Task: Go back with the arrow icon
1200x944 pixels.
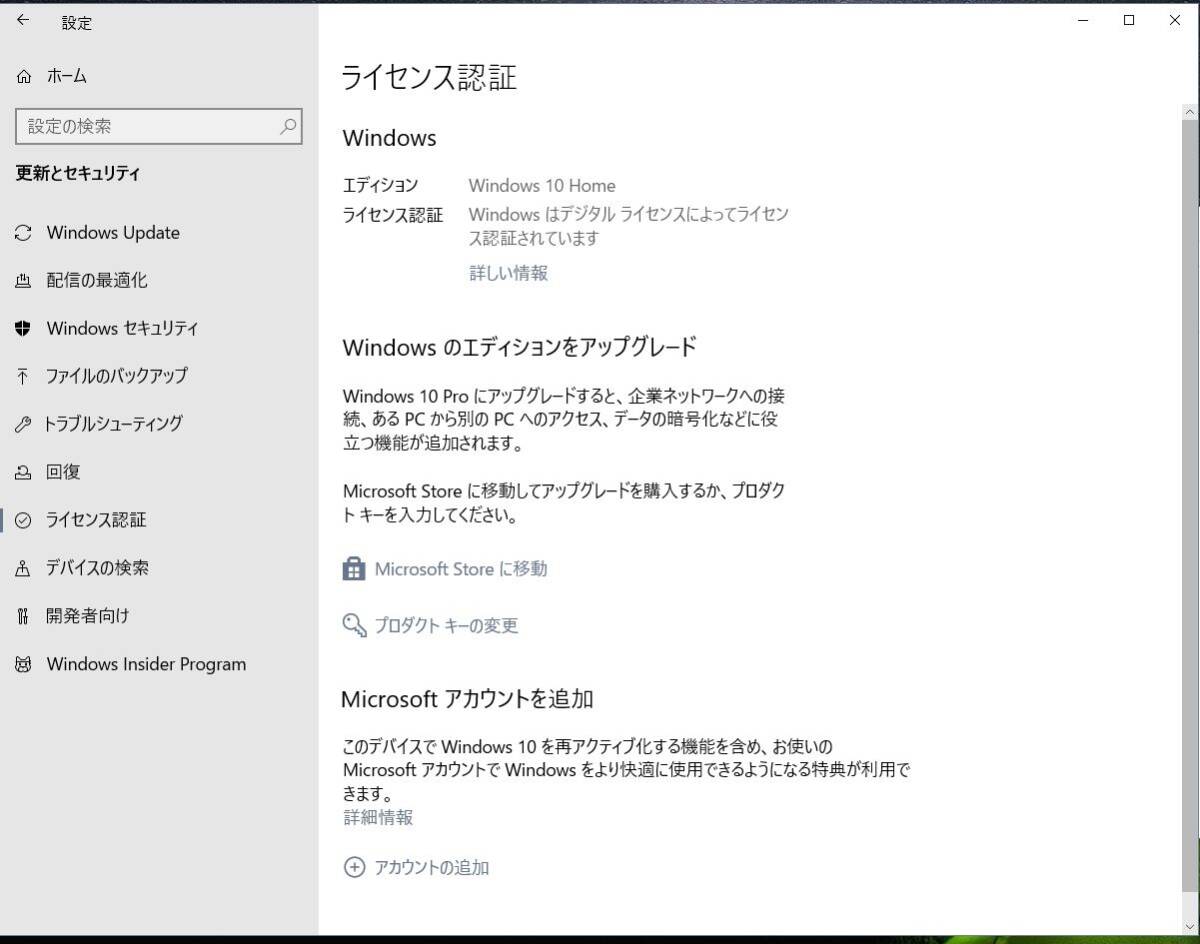Action: (23, 21)
